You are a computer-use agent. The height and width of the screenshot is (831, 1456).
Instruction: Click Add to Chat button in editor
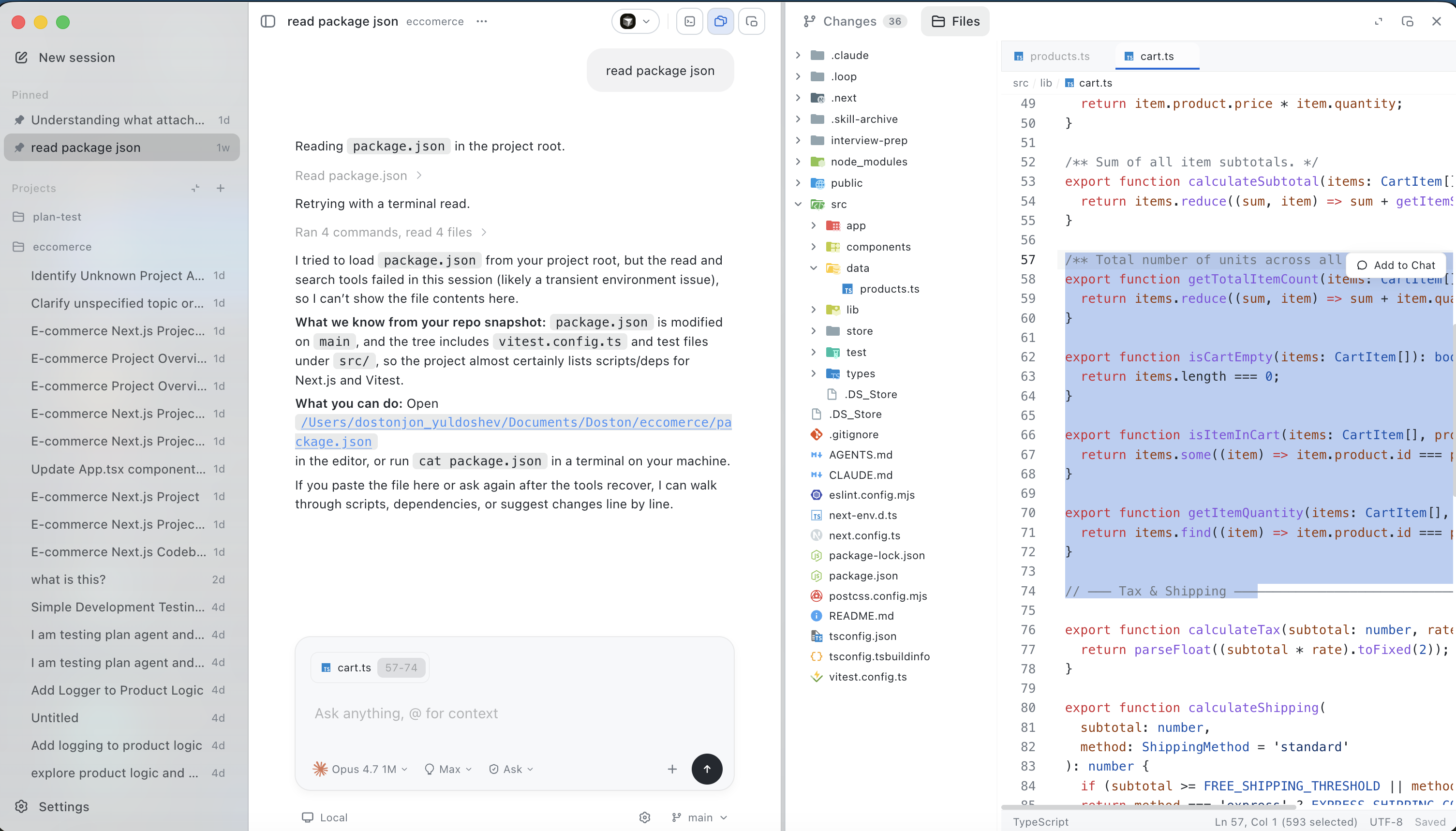click(x=1396, y=265)
